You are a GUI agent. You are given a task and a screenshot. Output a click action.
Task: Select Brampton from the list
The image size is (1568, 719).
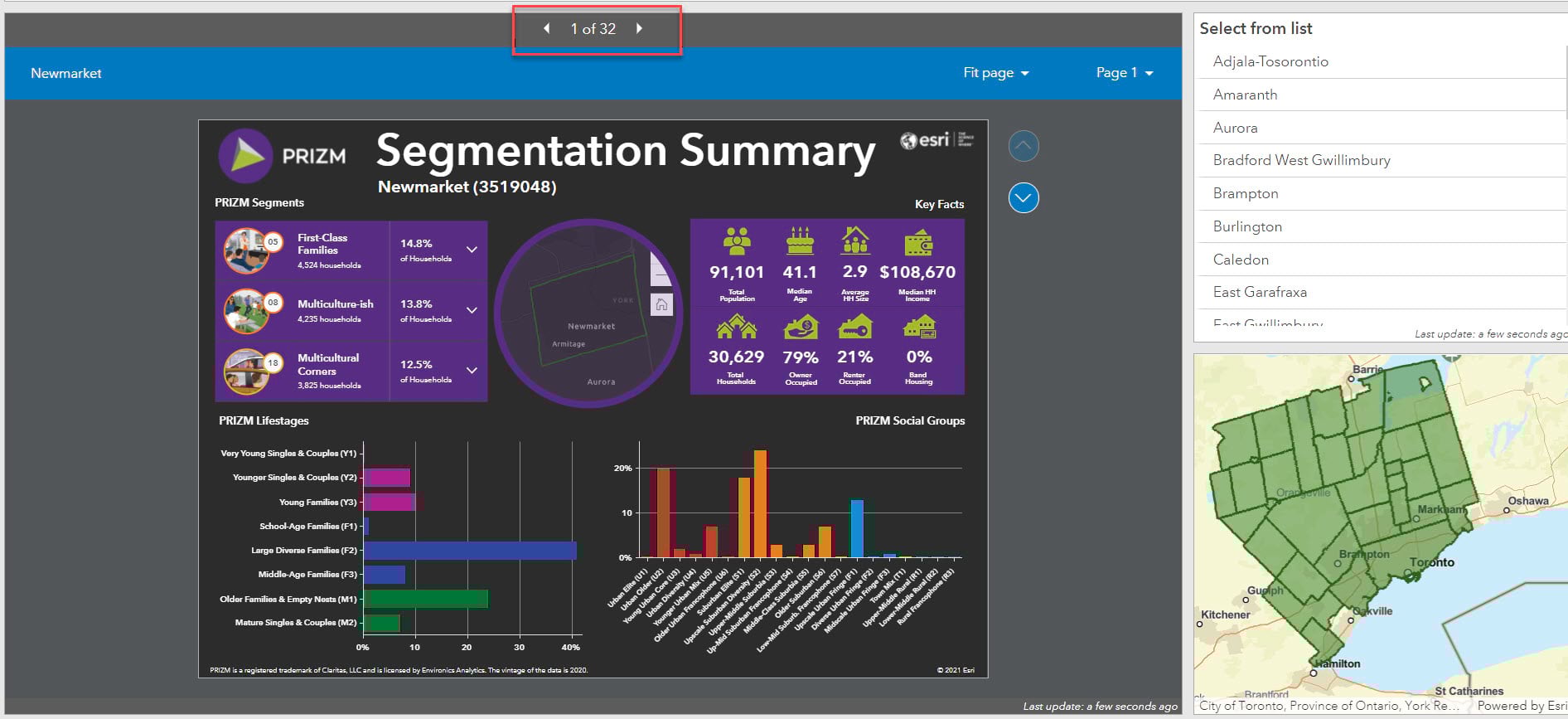point(1381,193)
